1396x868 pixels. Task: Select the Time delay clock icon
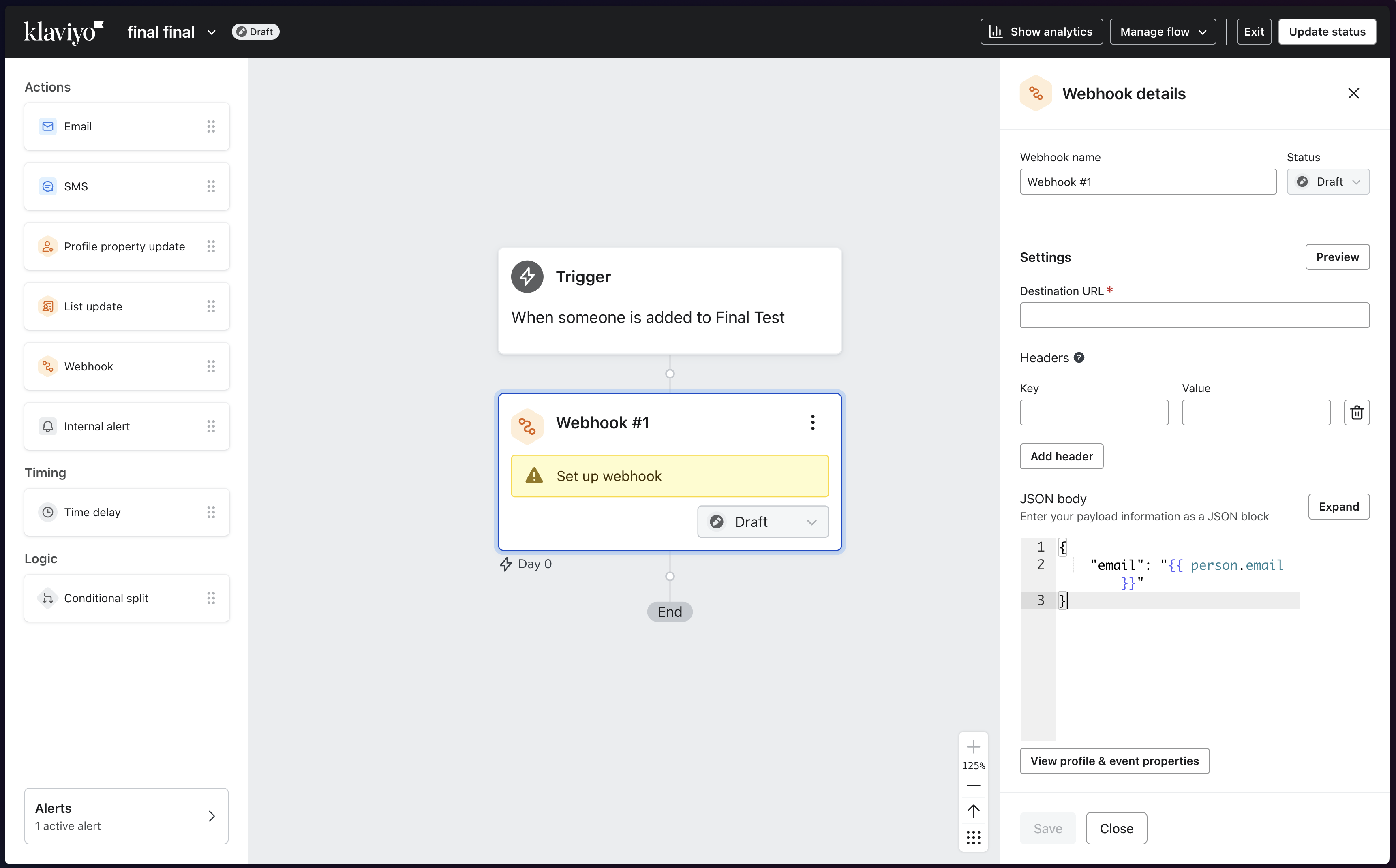[x=48, y=512]
